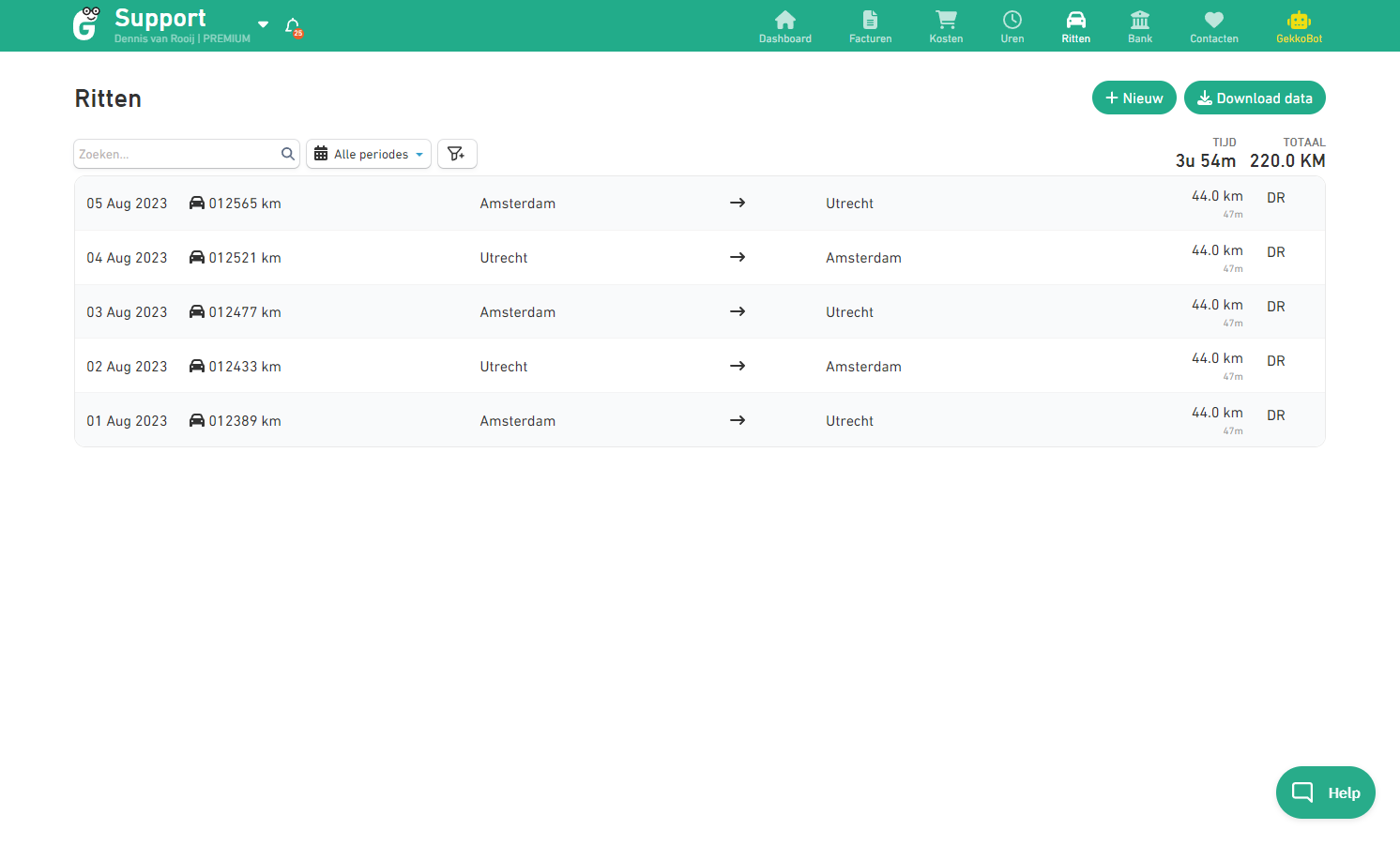The height and width of the screenshot is (845, 1400).
Task: Click 44.0 km distance in 02 Aug row
Action: [1217, 358]
